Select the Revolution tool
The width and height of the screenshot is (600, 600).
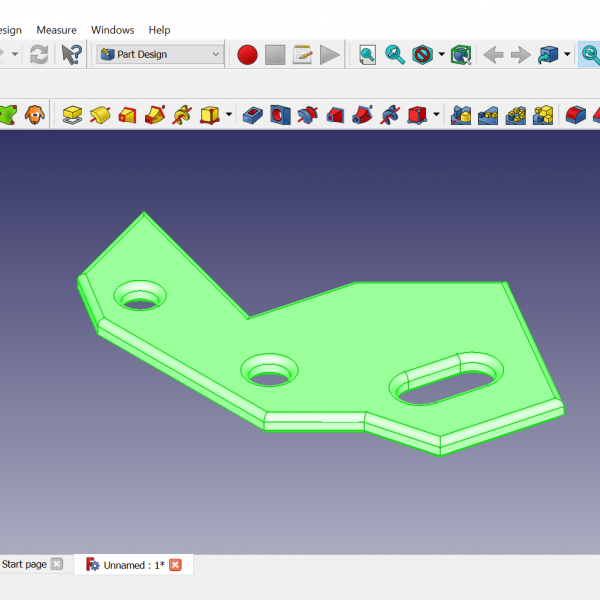[x=100, y=115]
